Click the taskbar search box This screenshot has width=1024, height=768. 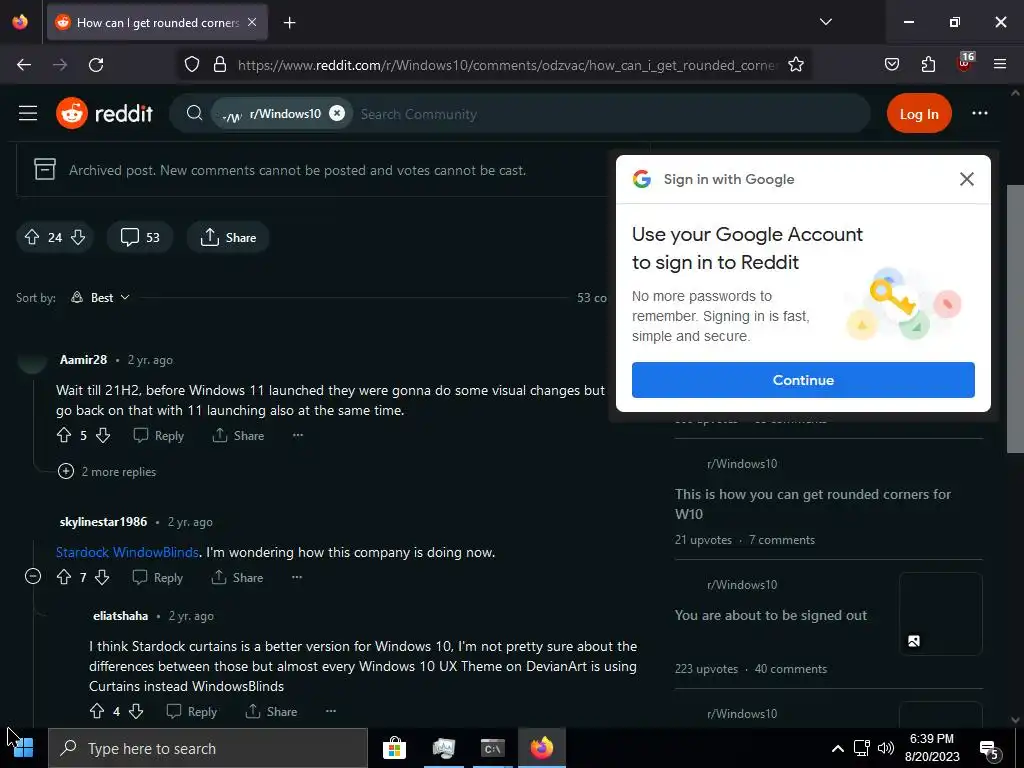[x=208, y=748]
